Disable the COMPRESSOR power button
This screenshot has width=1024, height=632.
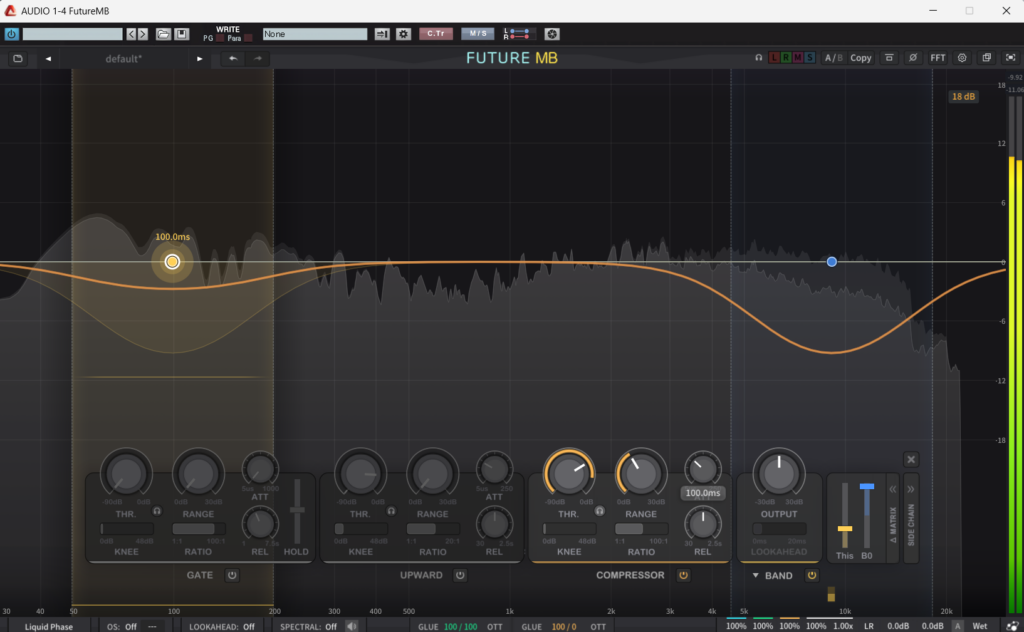(683, 575)
